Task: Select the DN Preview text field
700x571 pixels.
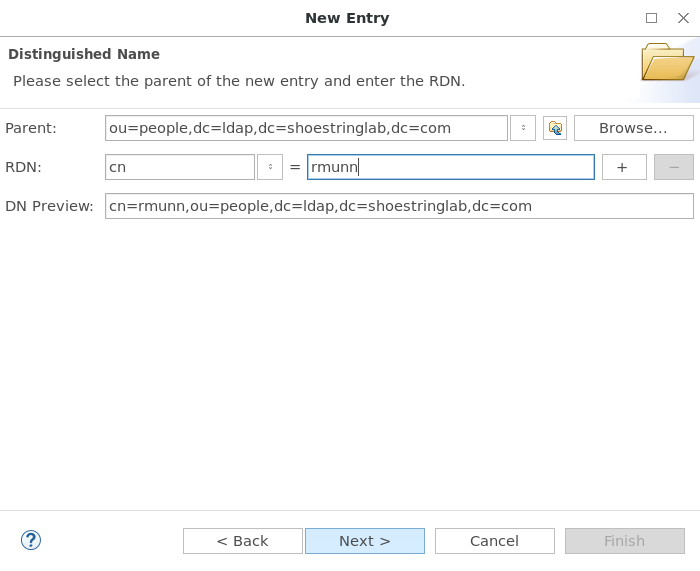Action: pyautogui.click(x=399, y=206)
